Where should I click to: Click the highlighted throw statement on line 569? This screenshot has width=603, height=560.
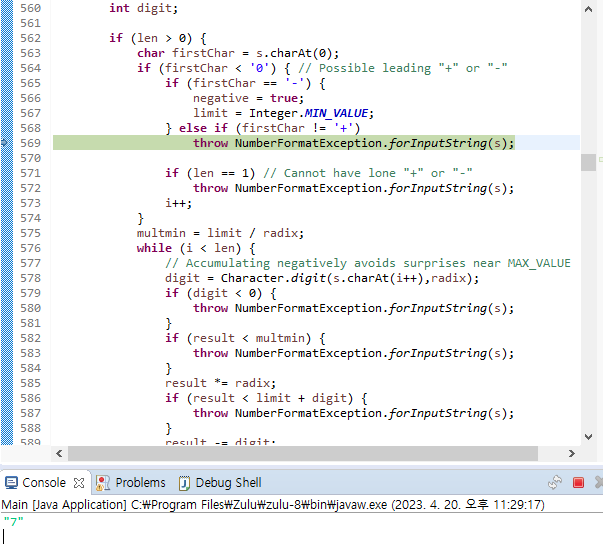(x=353, y=143)
